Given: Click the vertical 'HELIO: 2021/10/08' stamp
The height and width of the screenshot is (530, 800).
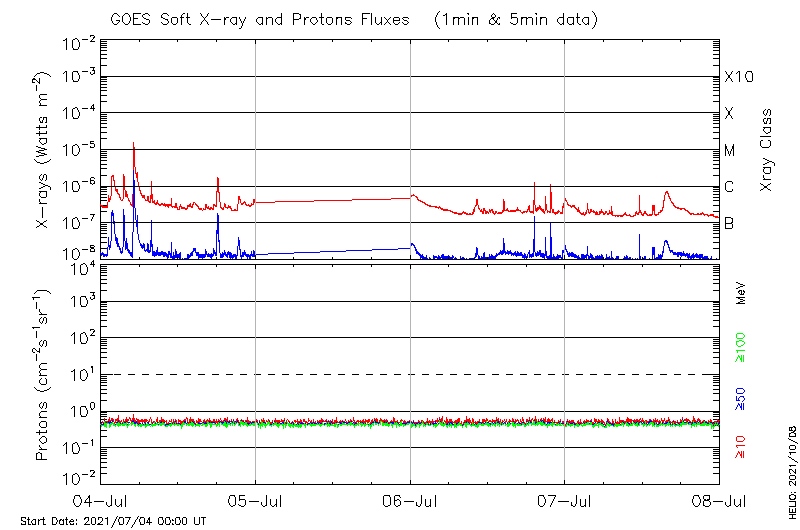Looking at the screenshot, I should pos(790,472).
